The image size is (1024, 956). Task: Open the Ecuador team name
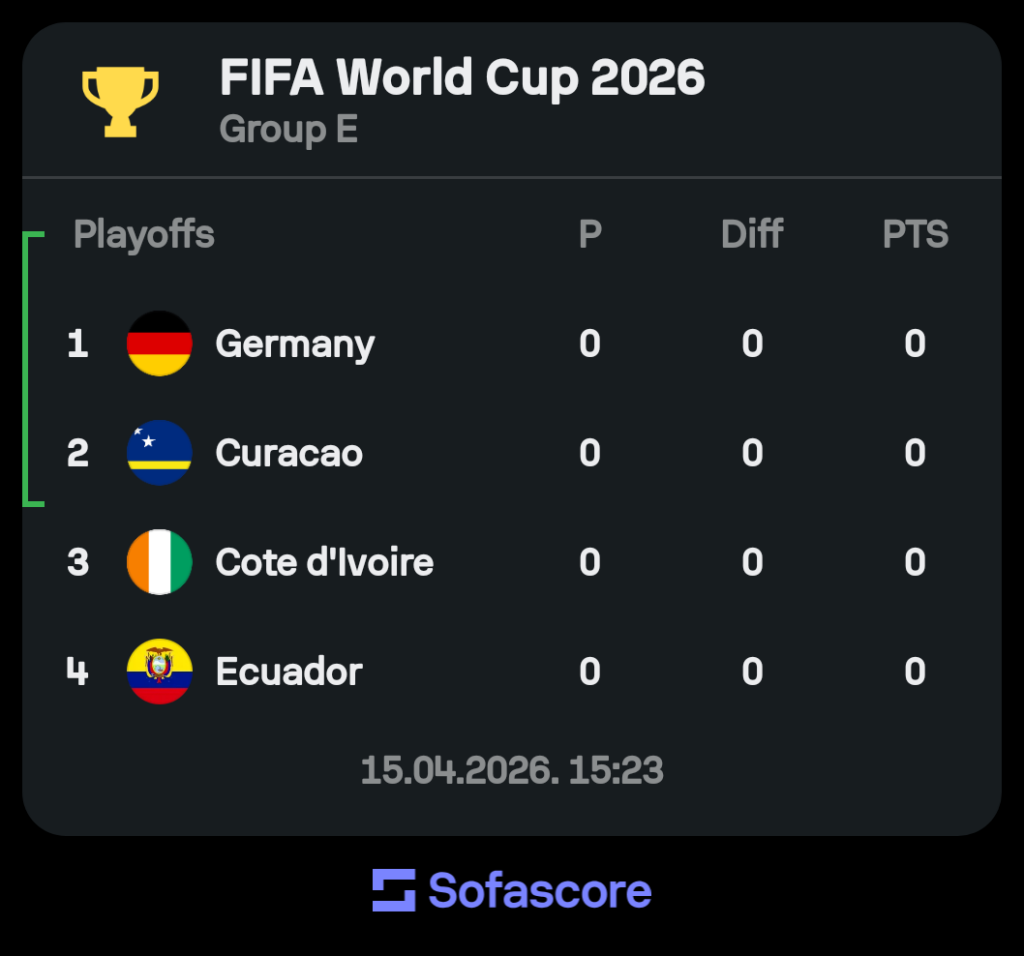[x=289, y=671]
